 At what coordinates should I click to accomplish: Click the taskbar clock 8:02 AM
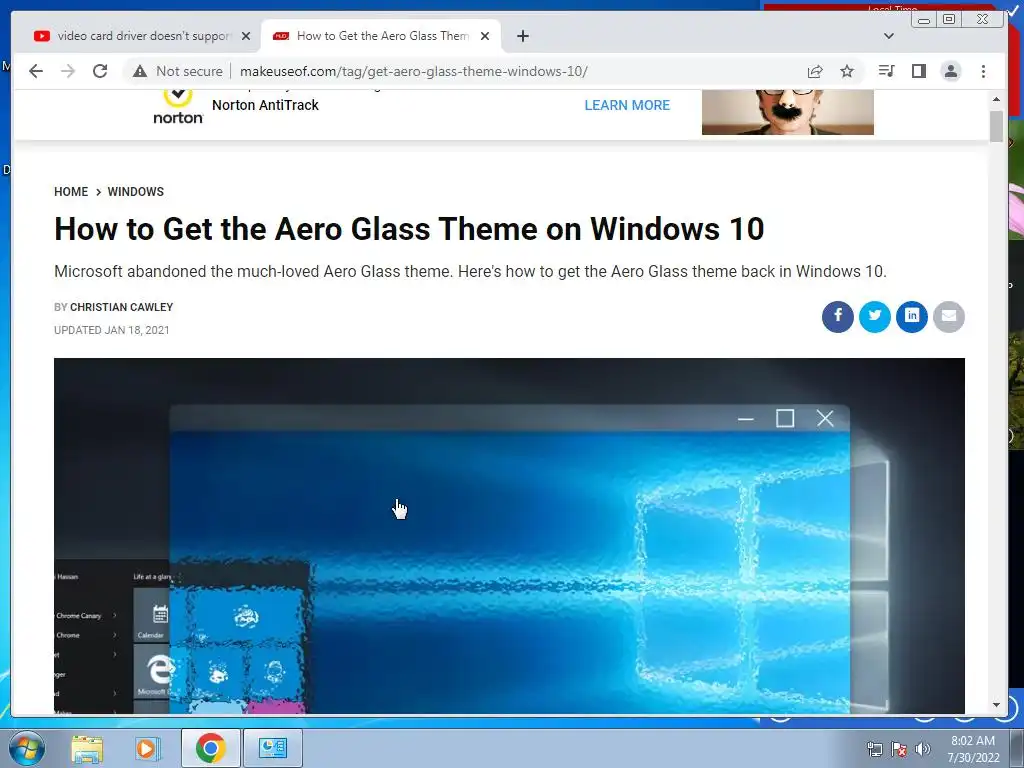pyautogui.click(x=973, y=749)
